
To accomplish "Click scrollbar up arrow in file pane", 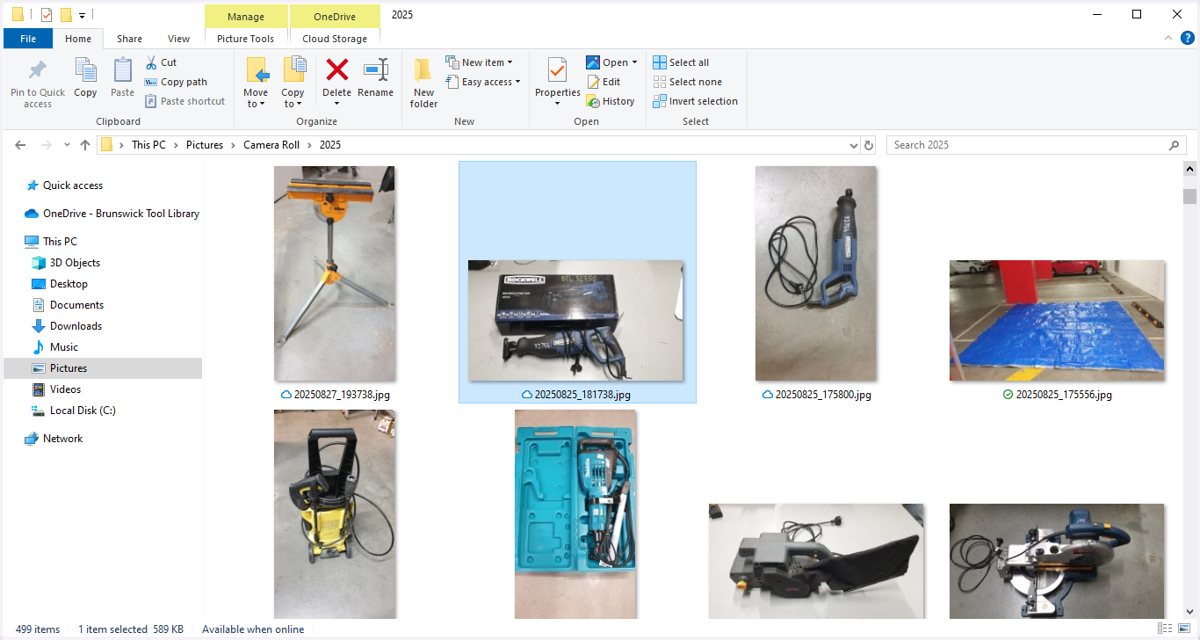I will click(1189, 171).
